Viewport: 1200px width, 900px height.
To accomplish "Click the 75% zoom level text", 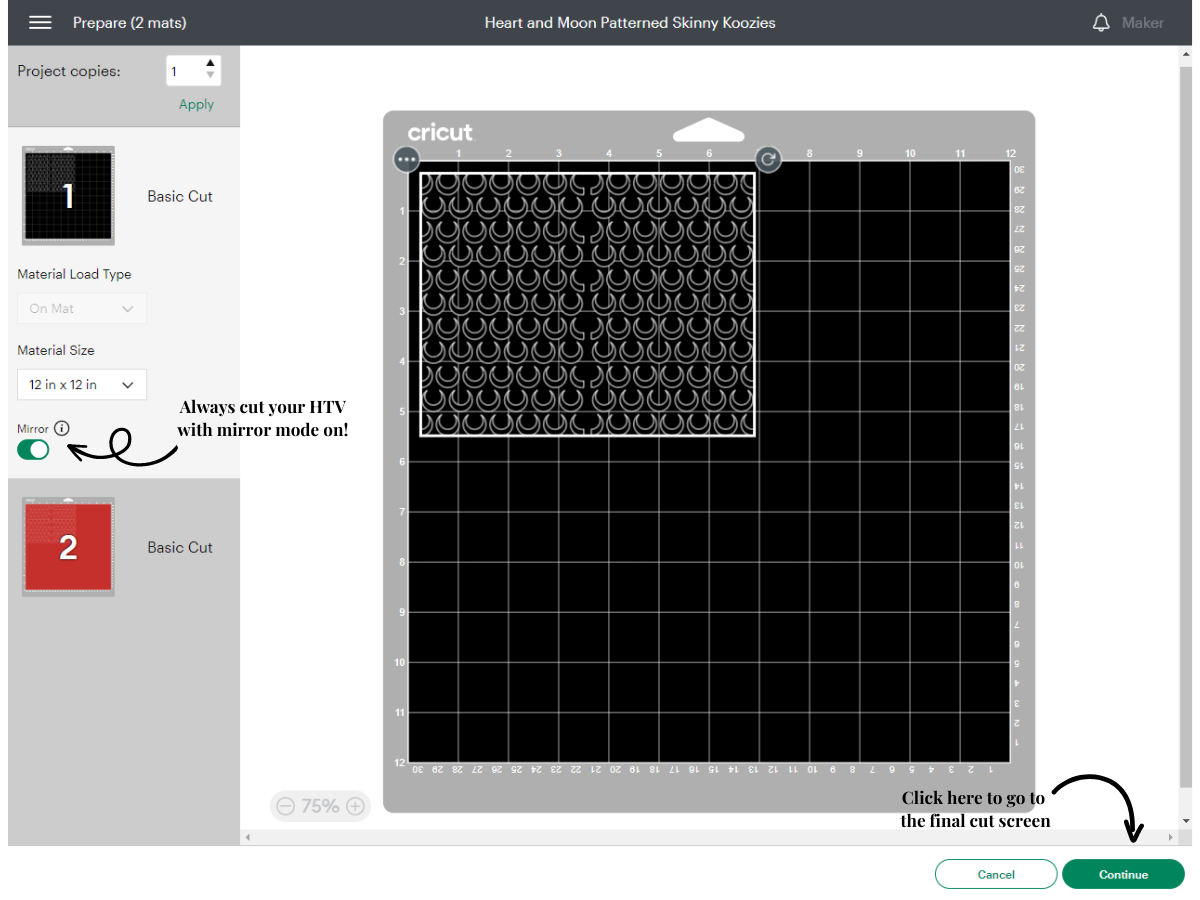I will (320, 806).
